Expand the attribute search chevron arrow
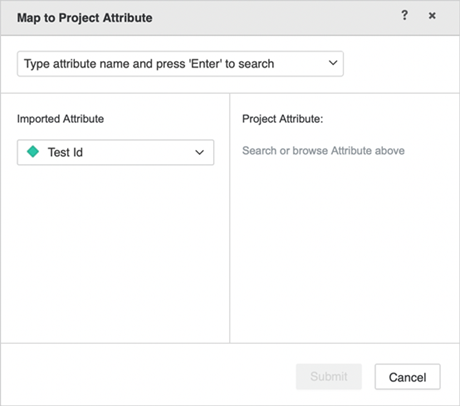The width and height of the screenshot is (460, 406). [x=333, y=63]
